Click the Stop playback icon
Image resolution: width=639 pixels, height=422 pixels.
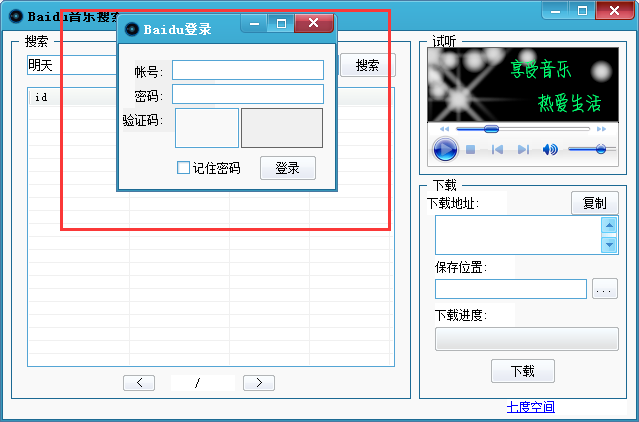tap(470, 150)
